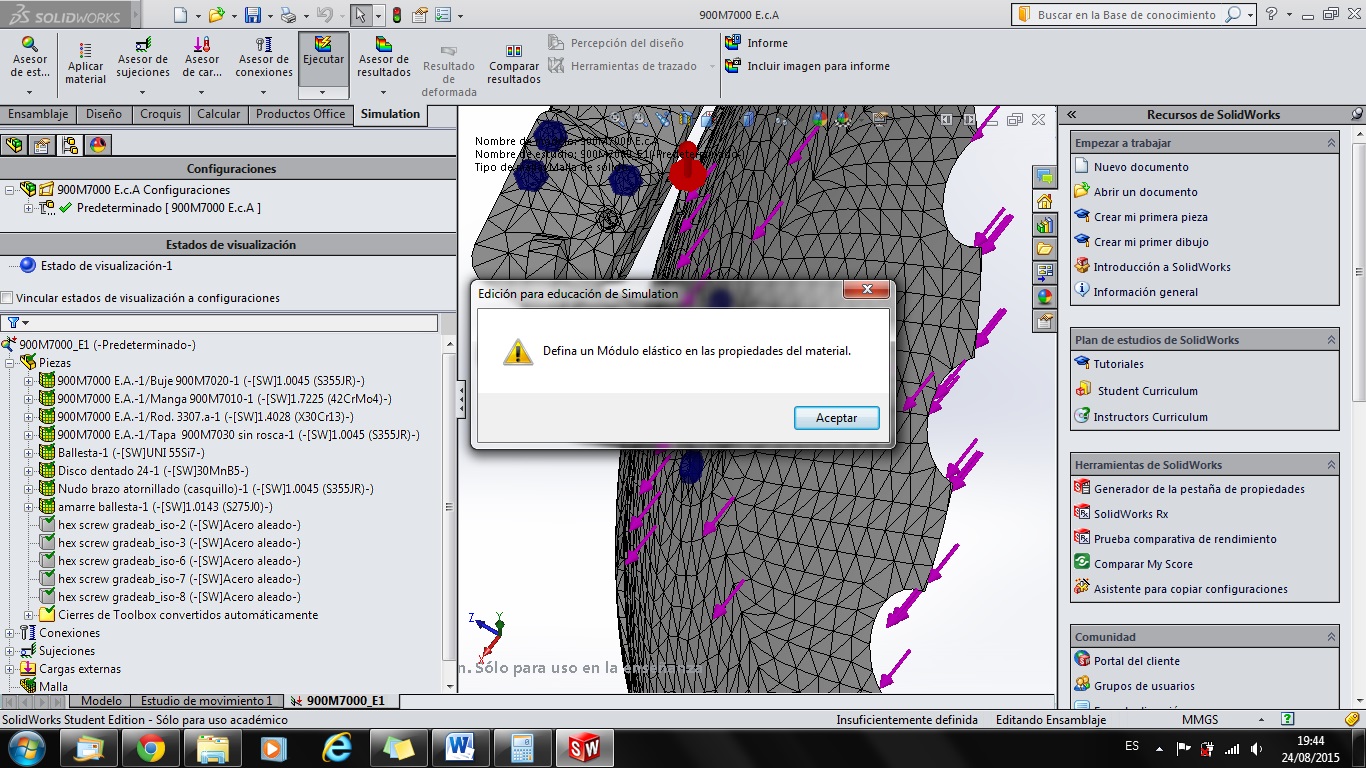This screenshot has height=768, width=1366.
Task: Expand the Sujeciones tree node
Action: (10, 651)
